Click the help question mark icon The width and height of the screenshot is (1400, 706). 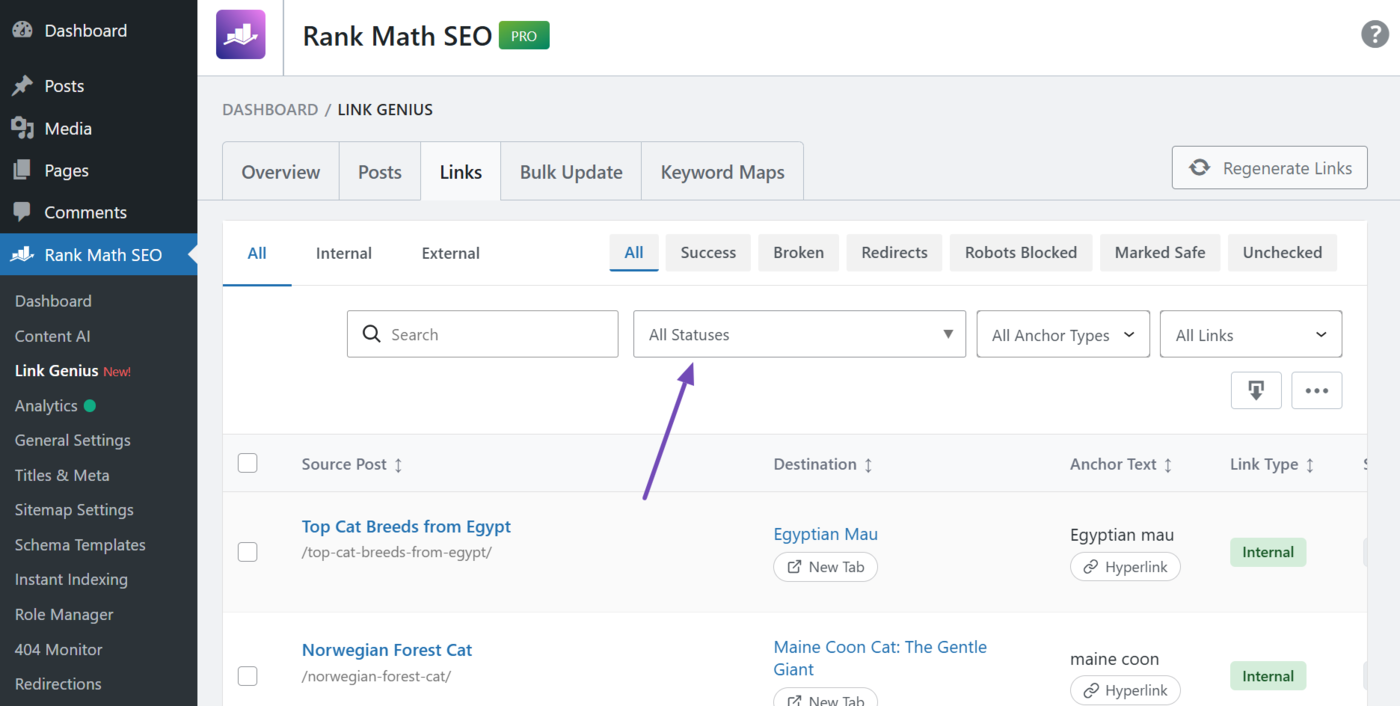tap(1374, 33)
